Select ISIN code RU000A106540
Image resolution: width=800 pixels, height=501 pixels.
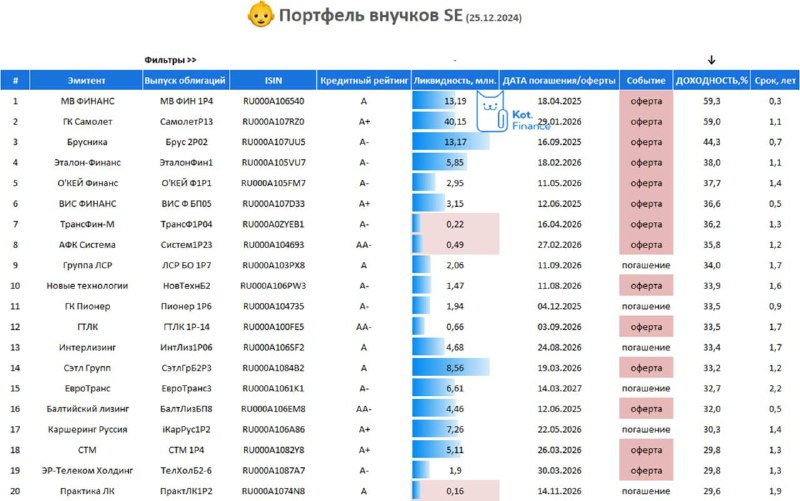(273, 101)
